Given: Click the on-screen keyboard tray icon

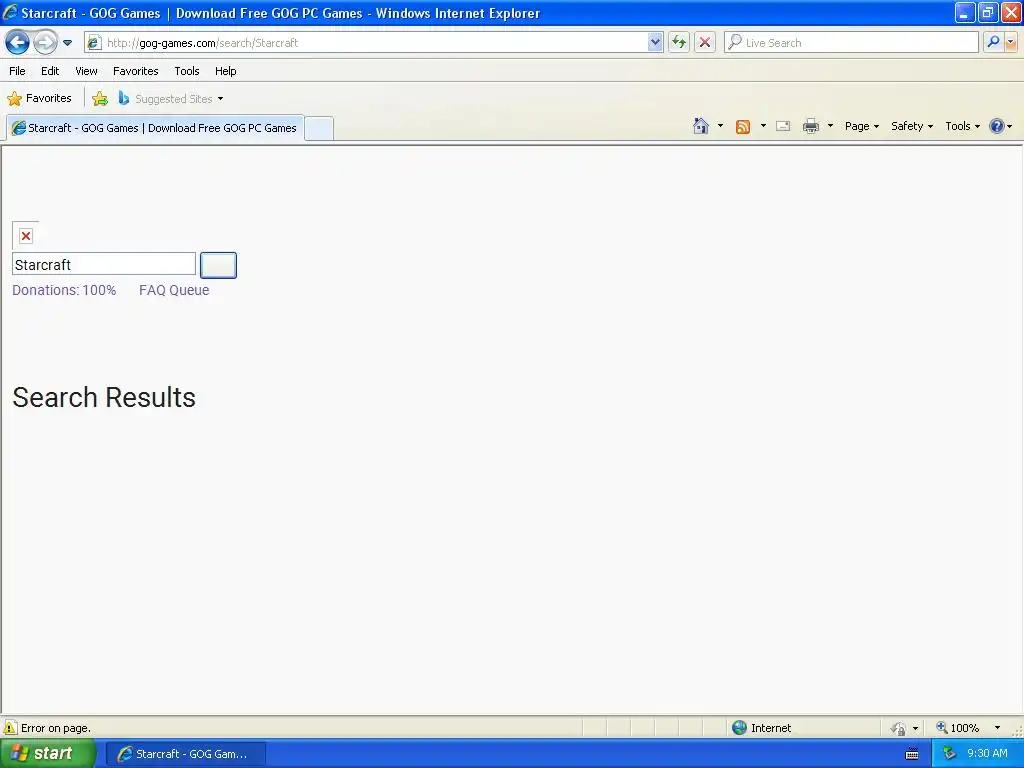Looking at the screenshot, I should (912, 754).
